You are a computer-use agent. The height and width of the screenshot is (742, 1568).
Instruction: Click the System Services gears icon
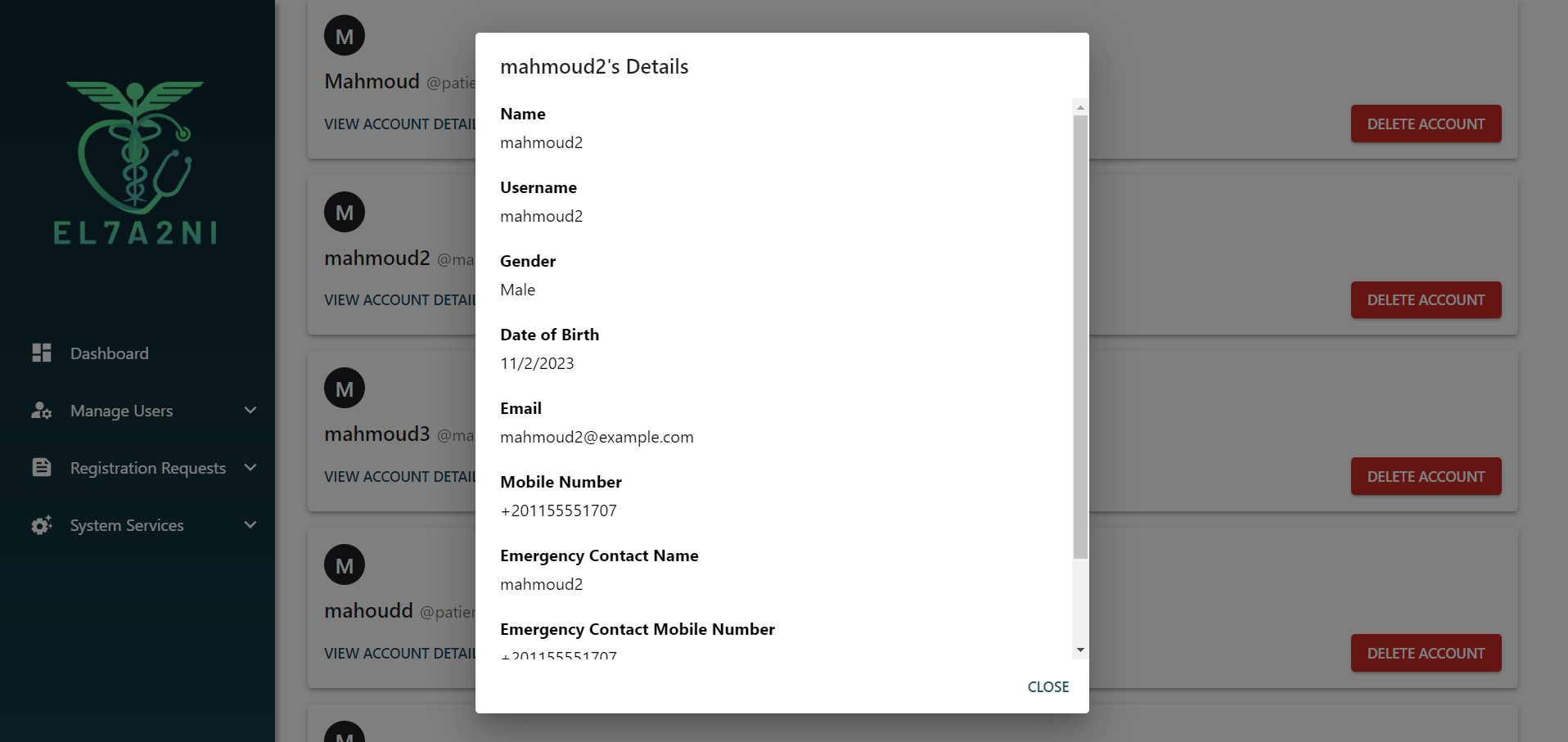[x=42, y=524]
